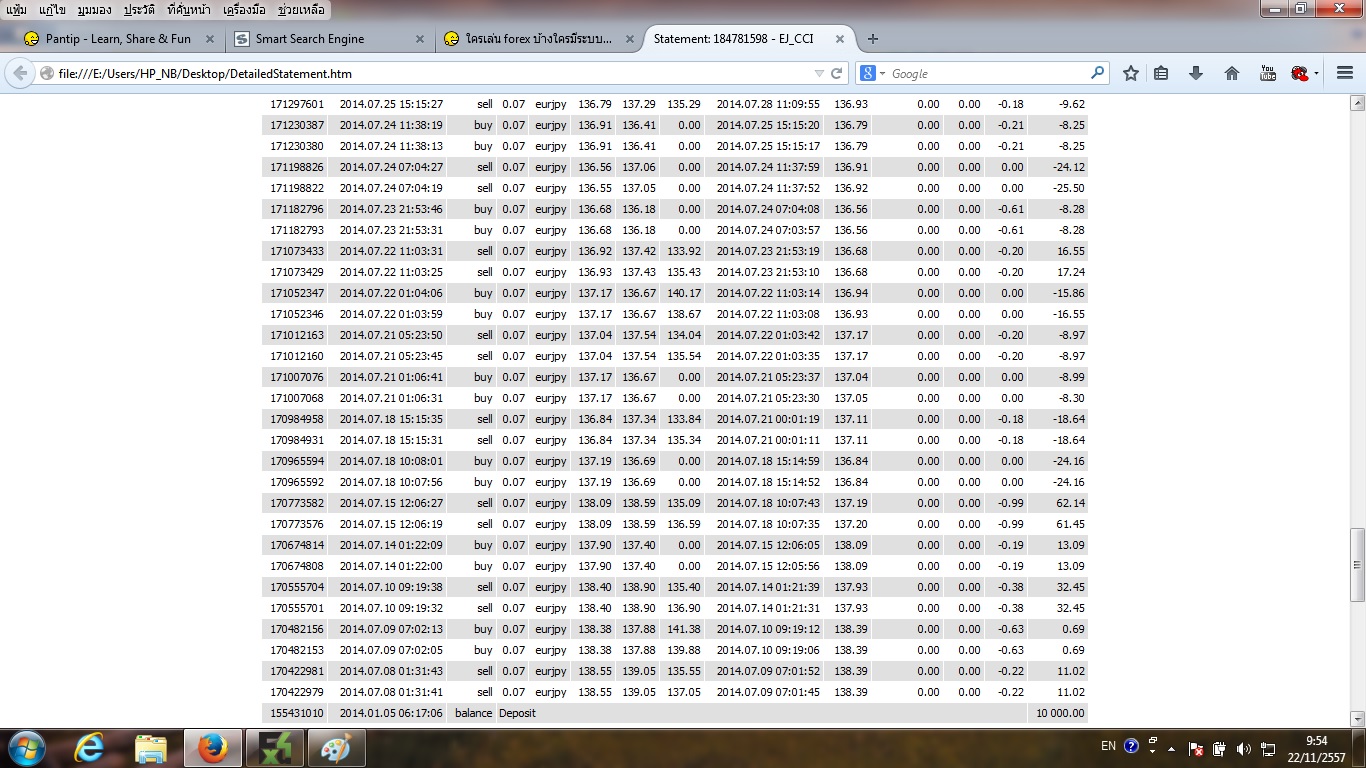
Task: Click profit value 62.14
Action: click(1069, 503)
